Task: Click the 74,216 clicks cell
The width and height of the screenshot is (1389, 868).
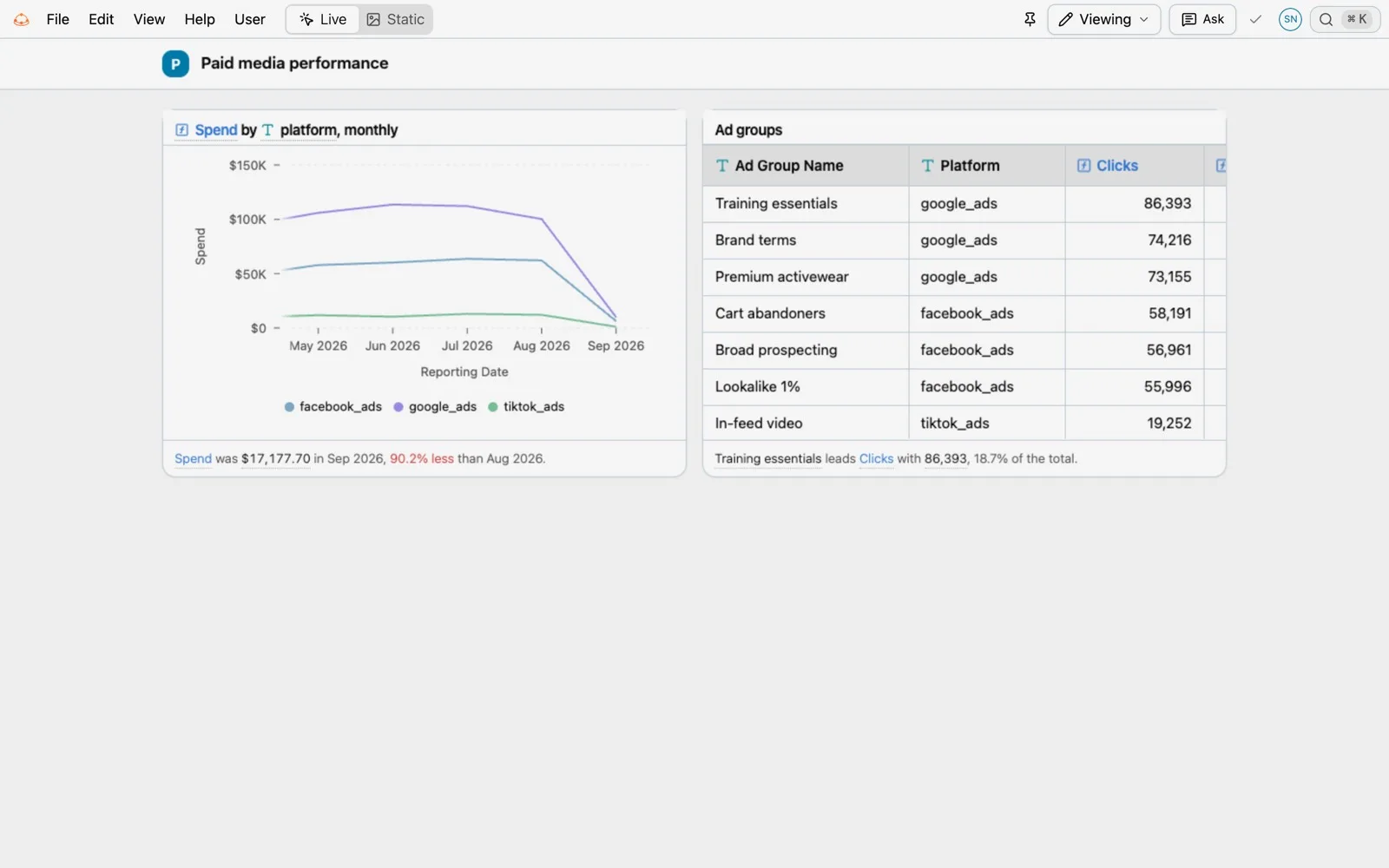Action: coord(1135,240)
